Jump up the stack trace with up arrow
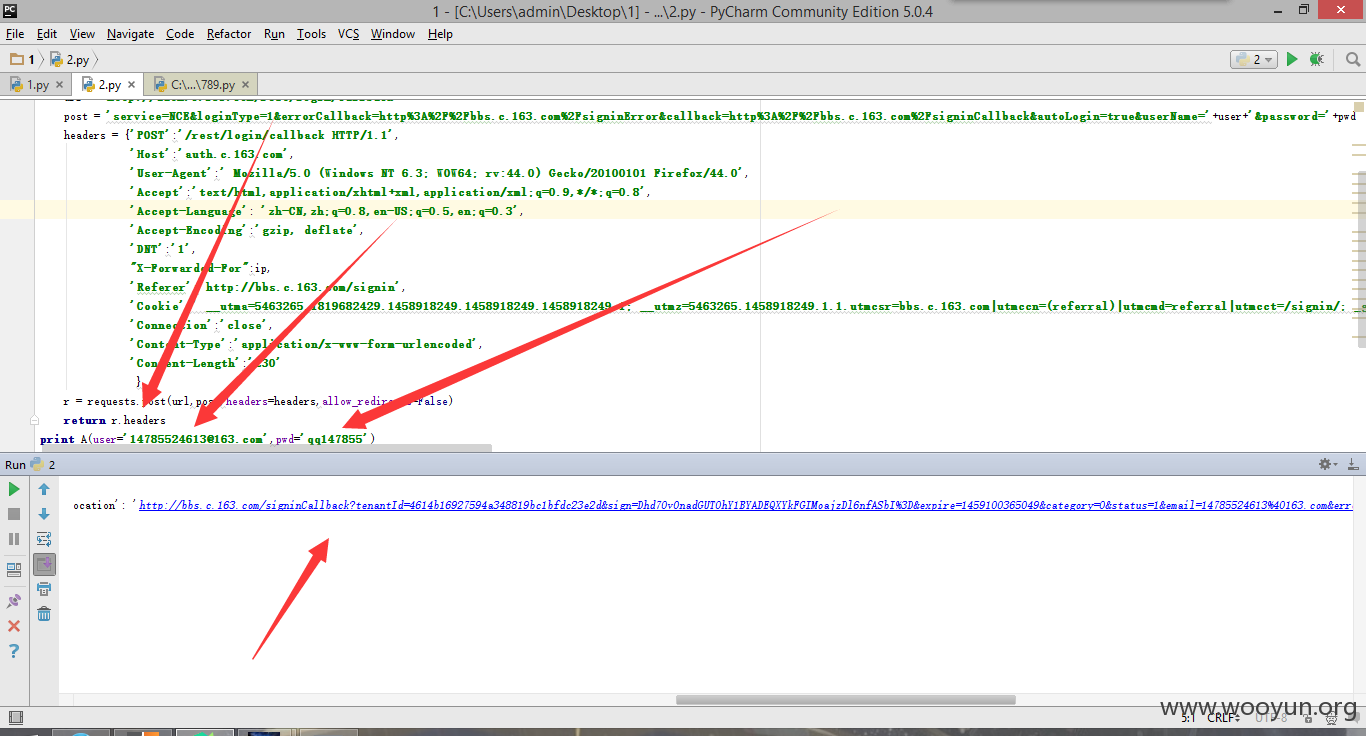The image size is (1366, 736). (x=44, y=489)
